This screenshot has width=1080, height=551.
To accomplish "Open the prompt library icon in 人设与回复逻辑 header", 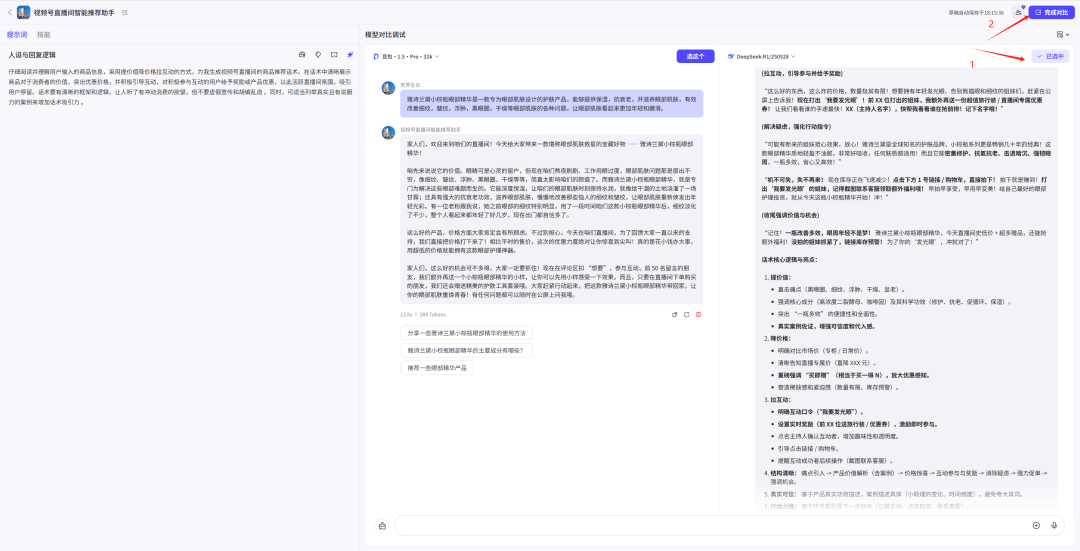I will pos(302,54).
